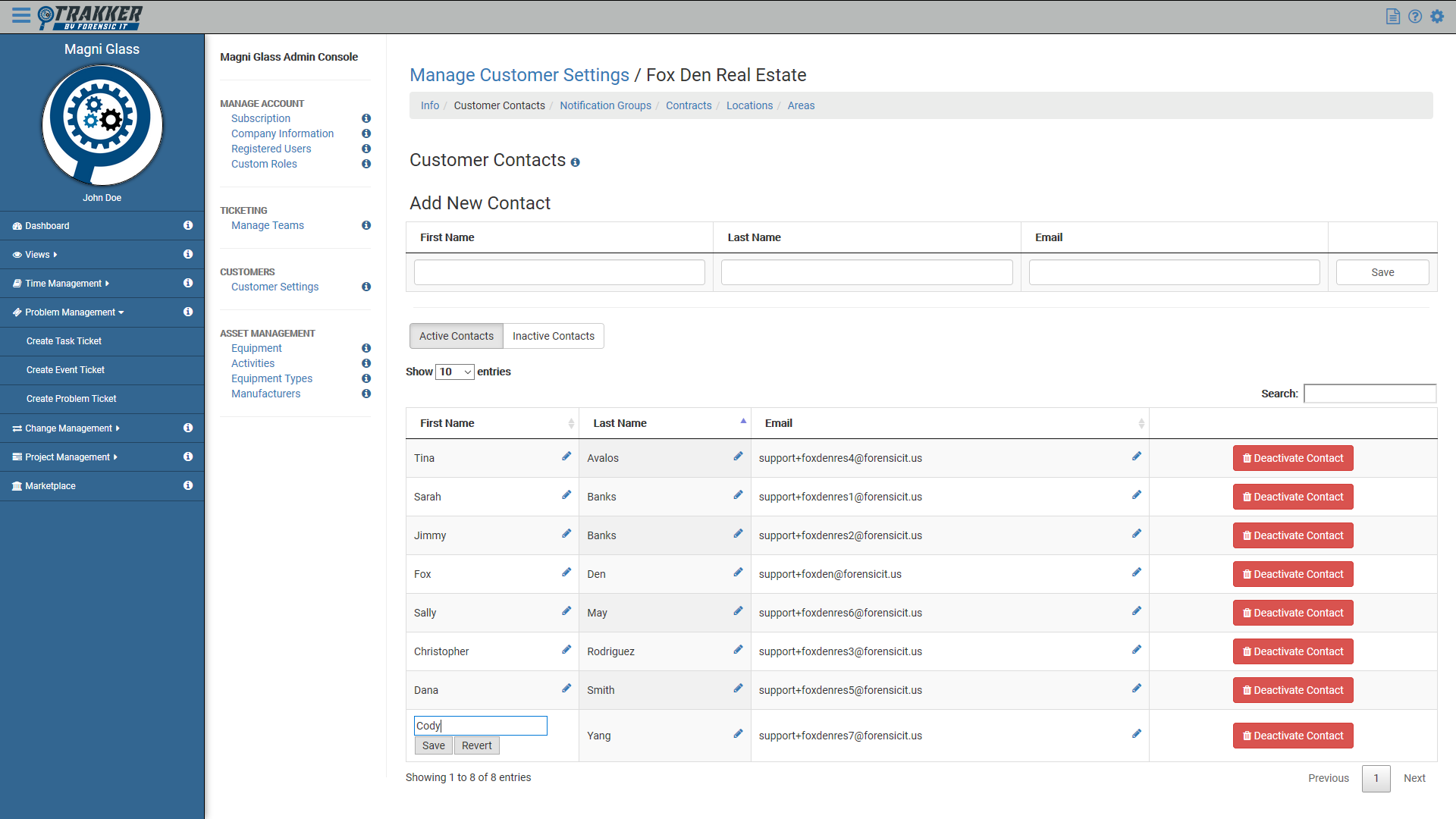Open the help question mark icon
The height and width of the screenshot is (819, 1456).
1415,17
